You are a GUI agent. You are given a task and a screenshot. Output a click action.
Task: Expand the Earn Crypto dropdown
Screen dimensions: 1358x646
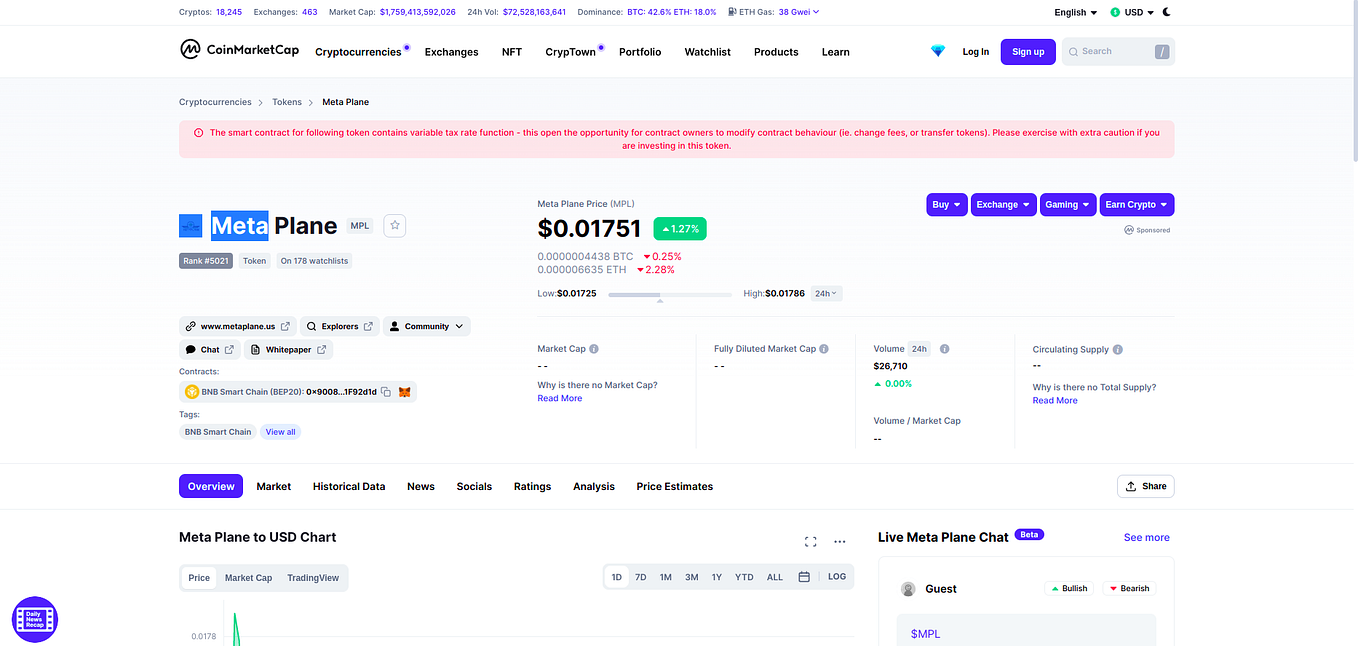[x=1137, y=205]
